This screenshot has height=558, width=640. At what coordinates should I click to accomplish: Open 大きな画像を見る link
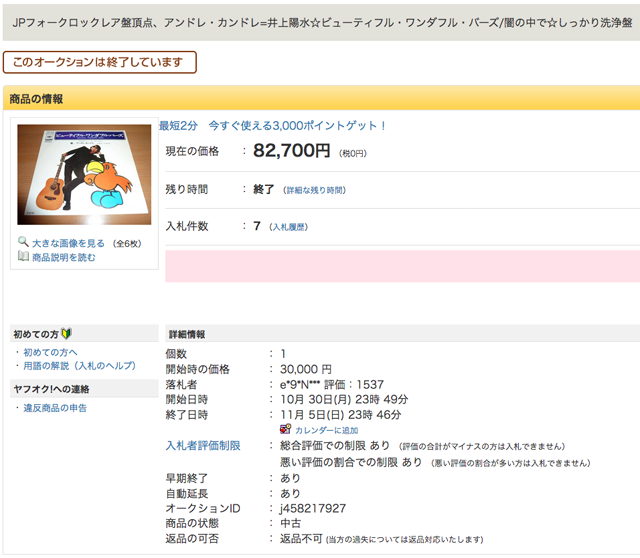(68, 243)
